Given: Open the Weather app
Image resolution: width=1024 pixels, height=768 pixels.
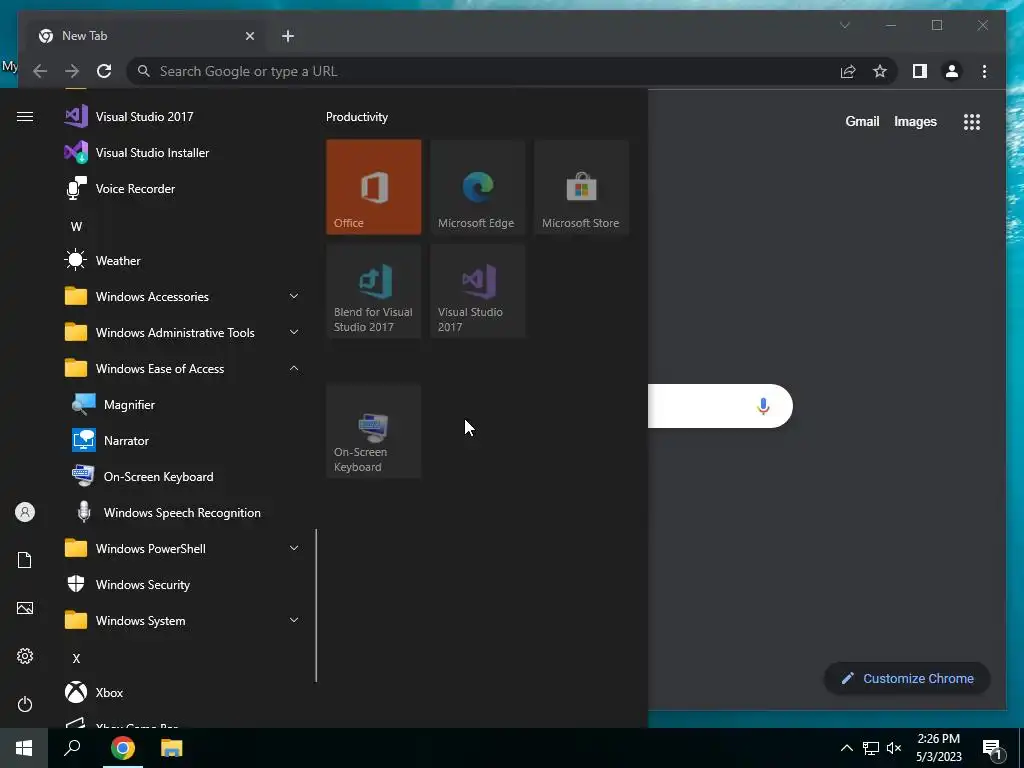Looking at the screenshot, I should 183,261.
